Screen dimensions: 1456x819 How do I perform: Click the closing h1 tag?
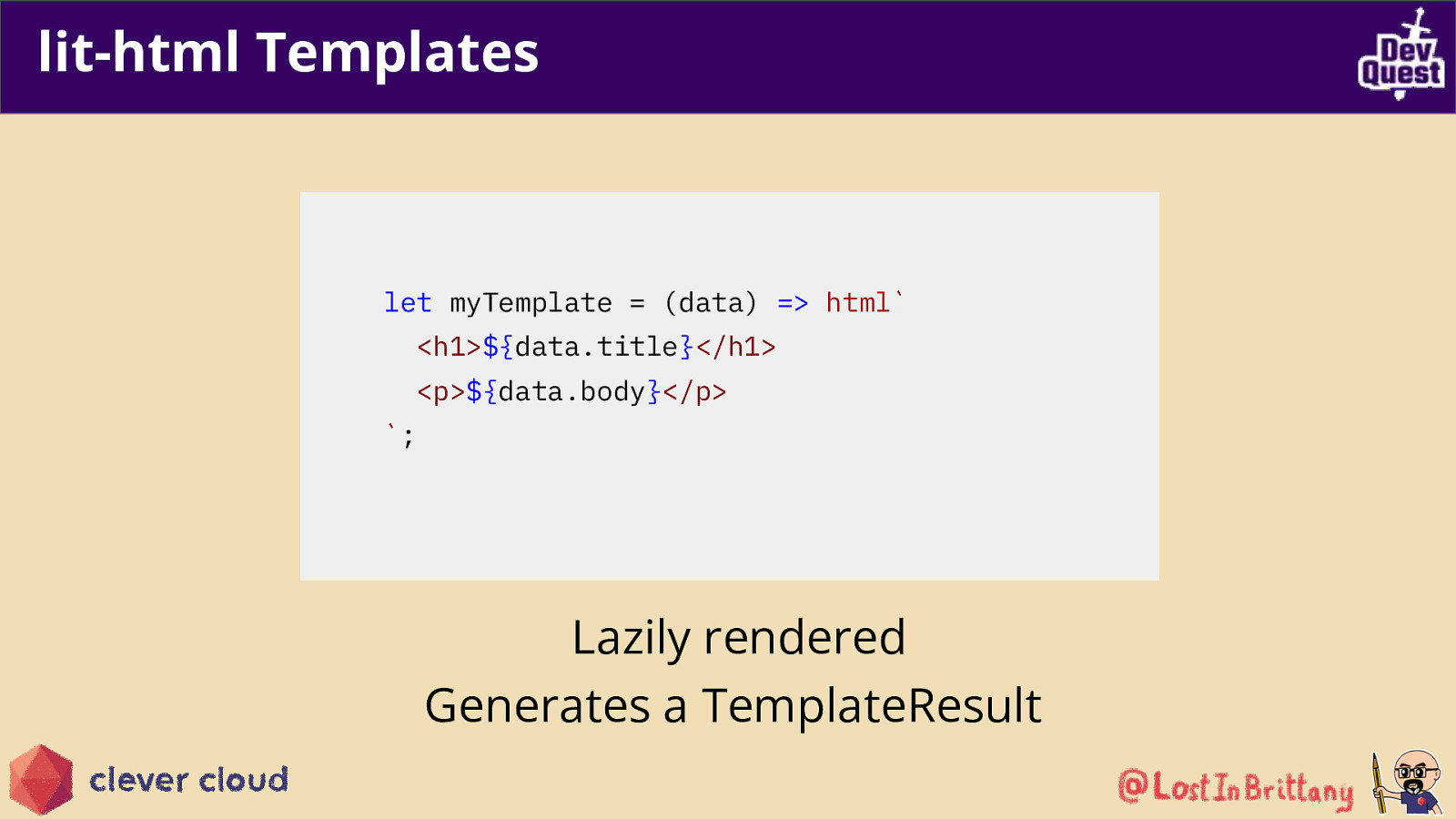pos(735,347)
